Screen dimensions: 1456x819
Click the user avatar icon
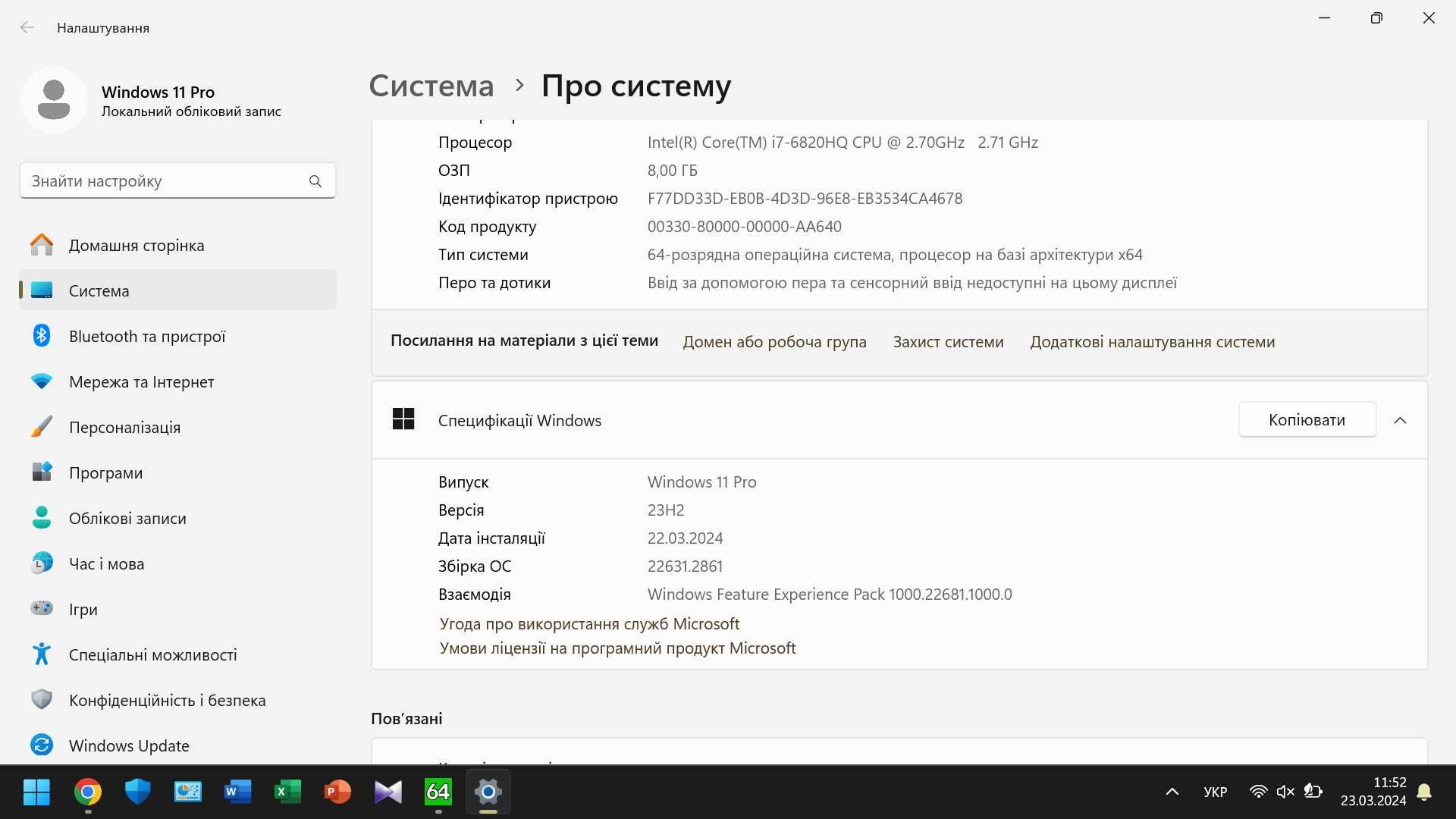54,100
